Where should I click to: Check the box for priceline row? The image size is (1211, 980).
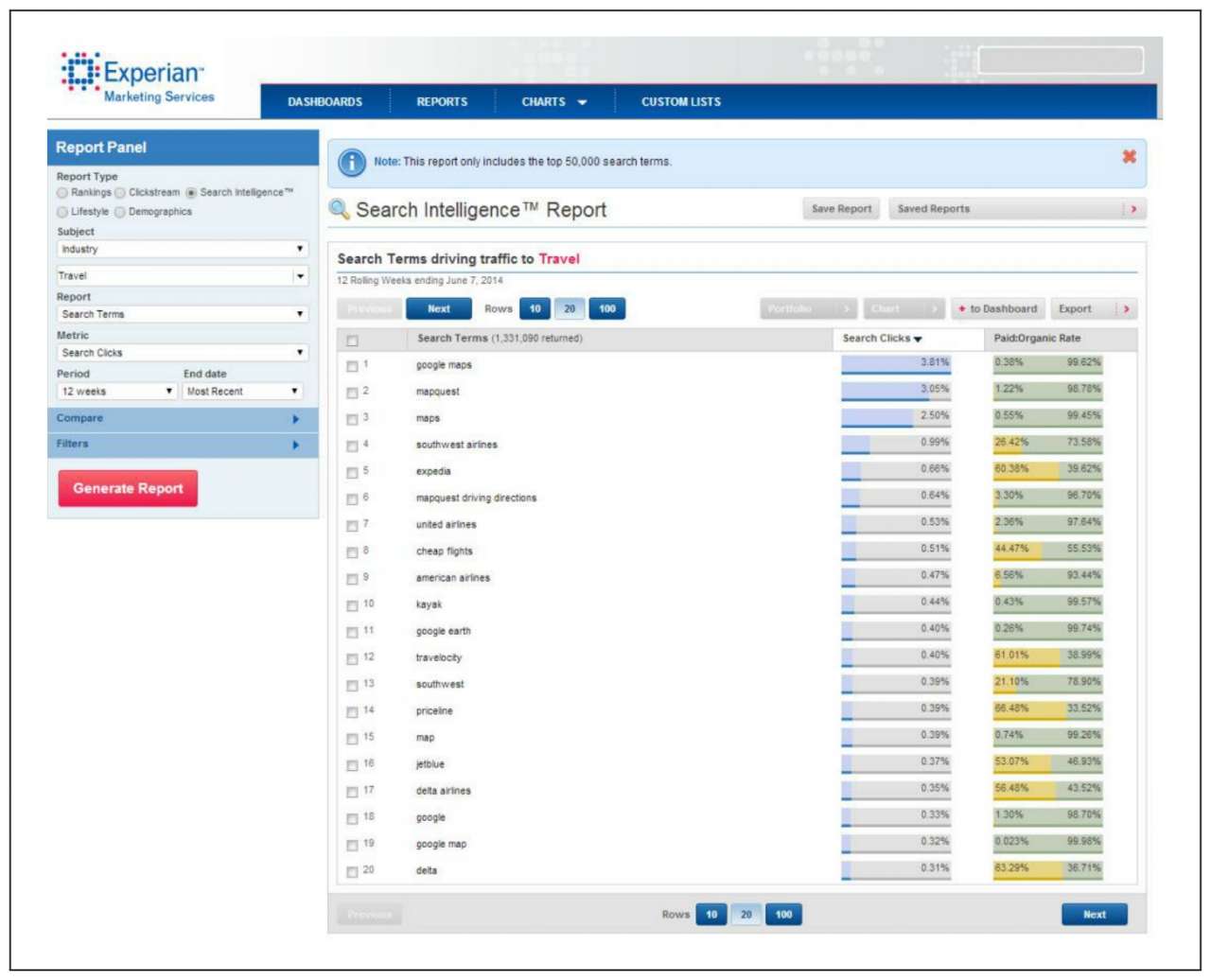(x=352, y=712)
